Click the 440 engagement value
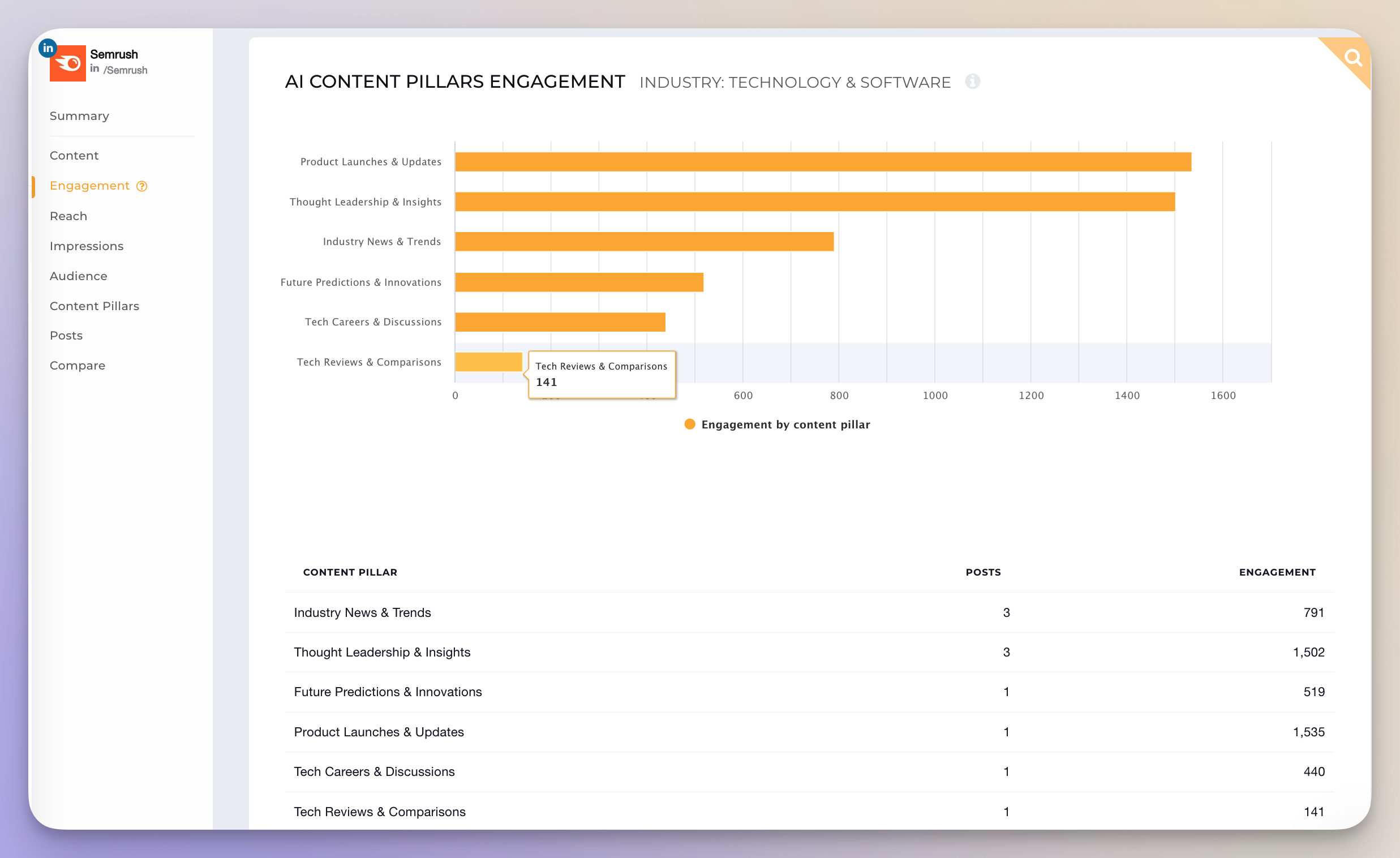This screenshot has width=1400, height=858. click(1313, 772)
